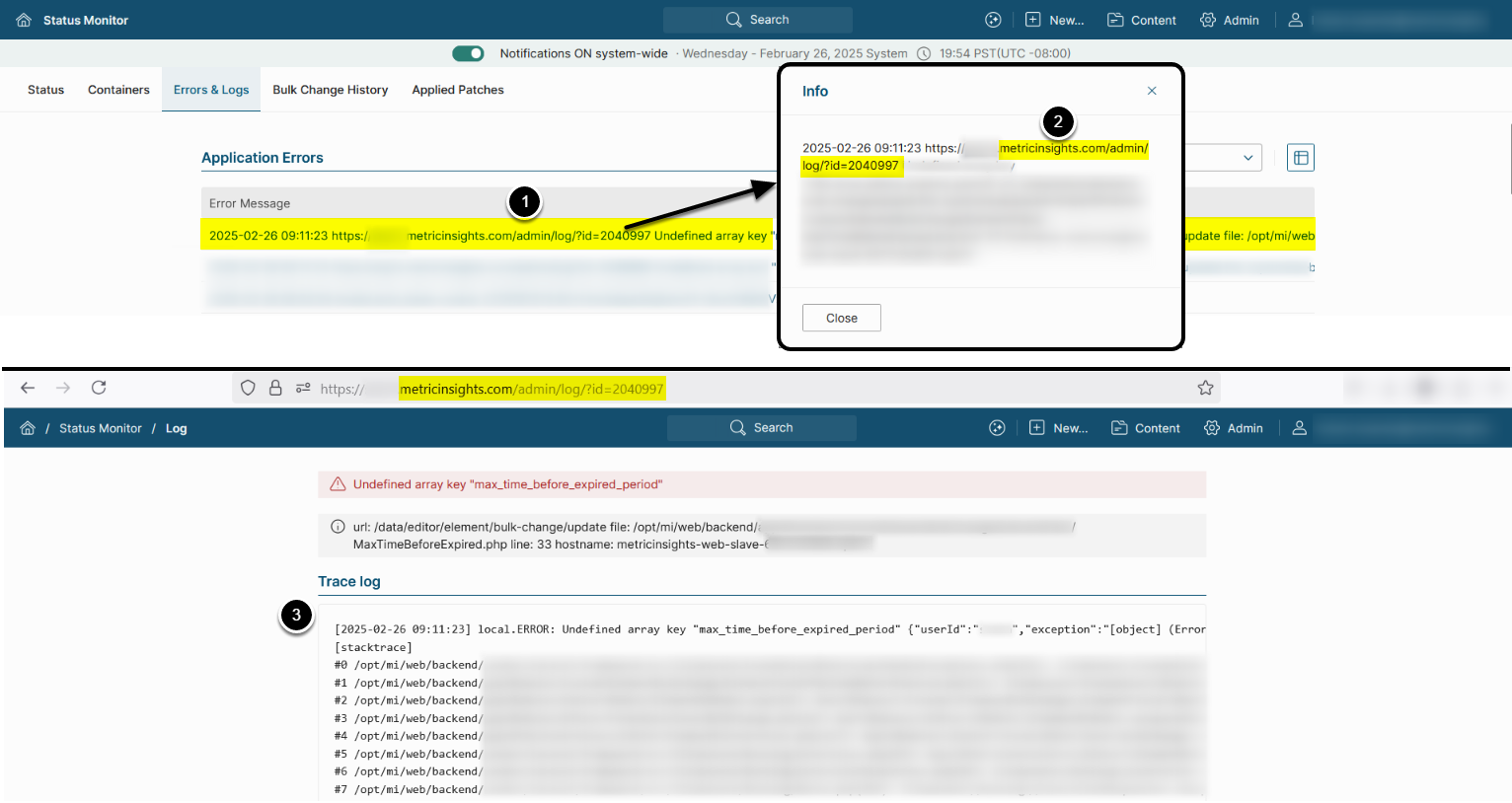Viewport: 1512px width, 803px height.
Task: Click stack trace line #2
Action: [x=770, y=700]
